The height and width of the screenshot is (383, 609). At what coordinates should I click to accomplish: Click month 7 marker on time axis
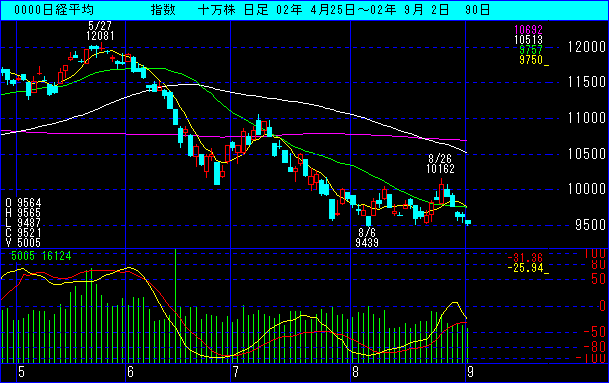pos(235,372)
